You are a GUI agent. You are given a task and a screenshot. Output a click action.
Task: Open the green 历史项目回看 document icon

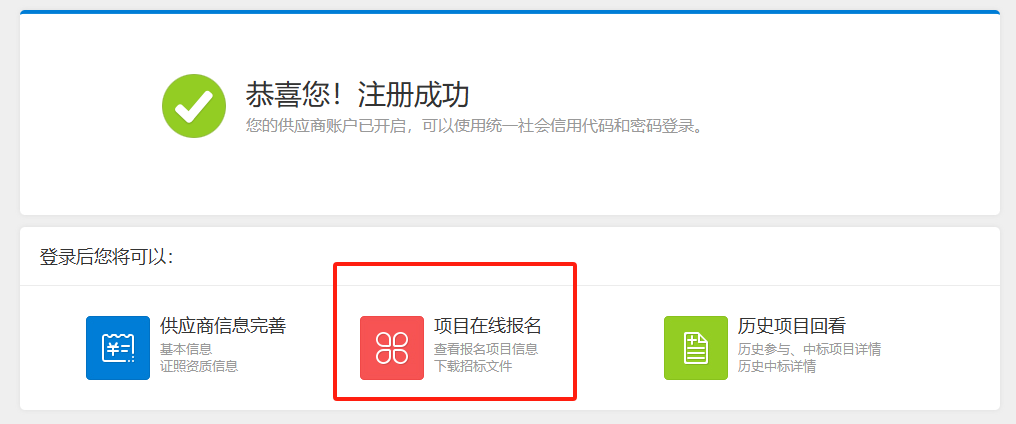coord(696,347)
